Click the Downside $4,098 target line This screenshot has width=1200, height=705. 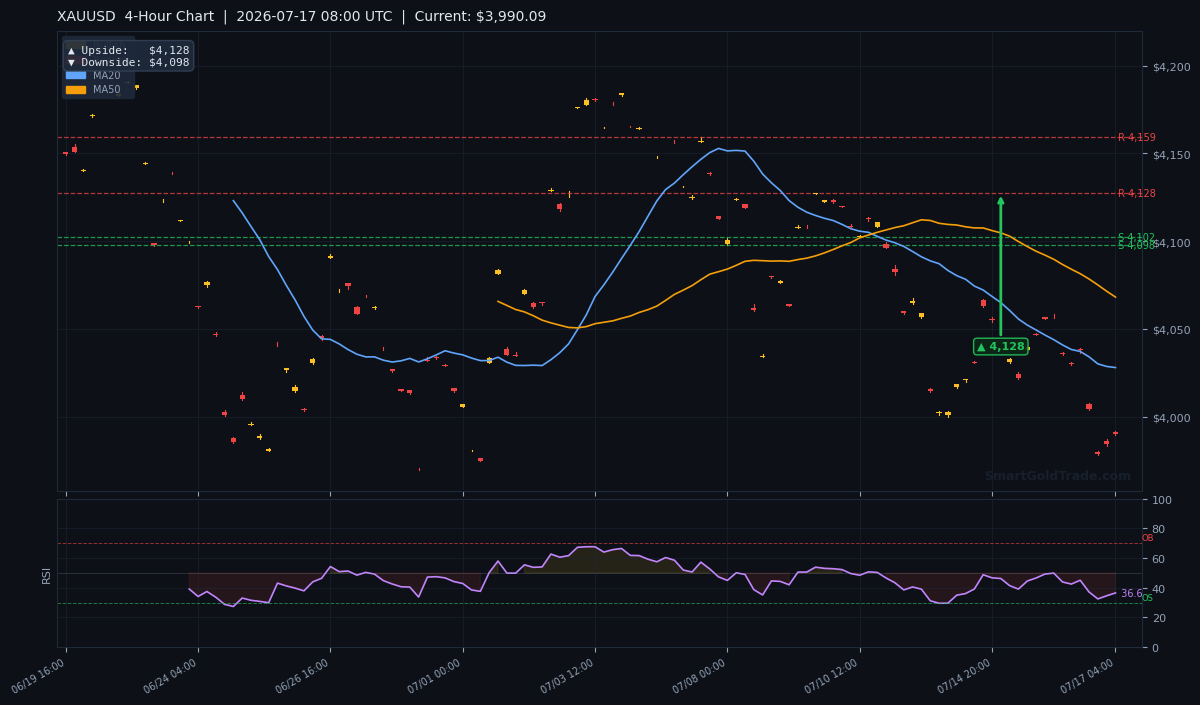[x=128, y=62]
